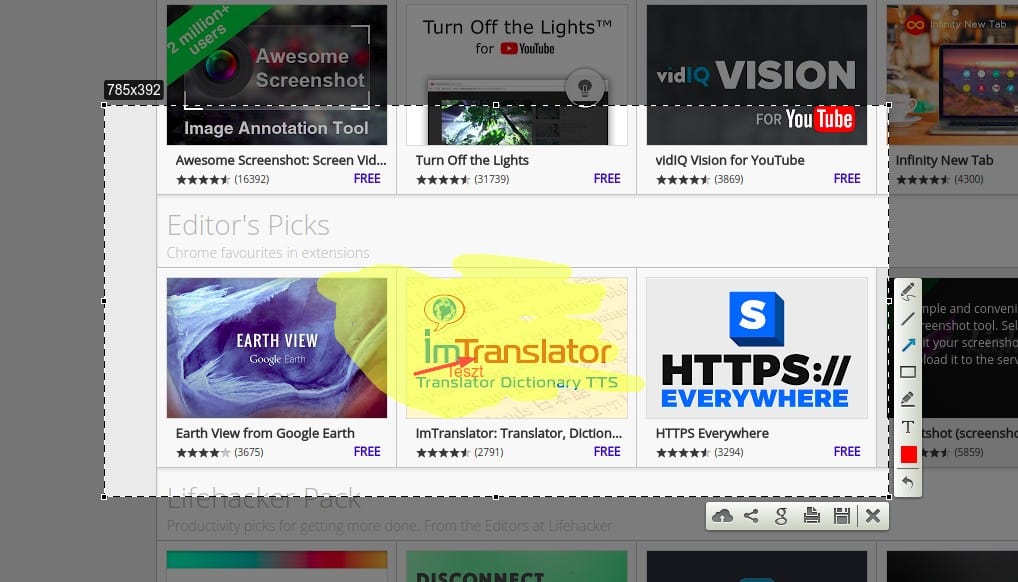Click the (3869) rating count
The width and height of the screenshot is (1018, 582).
729,179
